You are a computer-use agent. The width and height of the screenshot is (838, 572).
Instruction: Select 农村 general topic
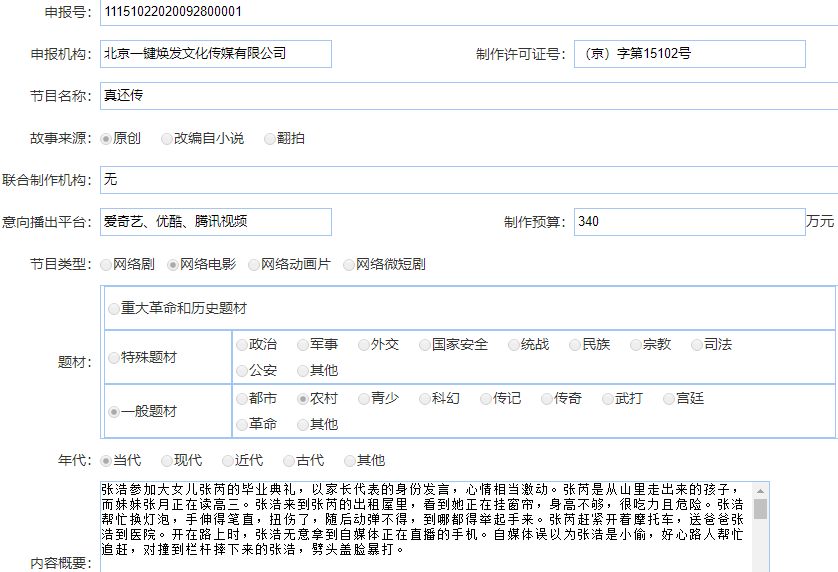coord(303,399)
